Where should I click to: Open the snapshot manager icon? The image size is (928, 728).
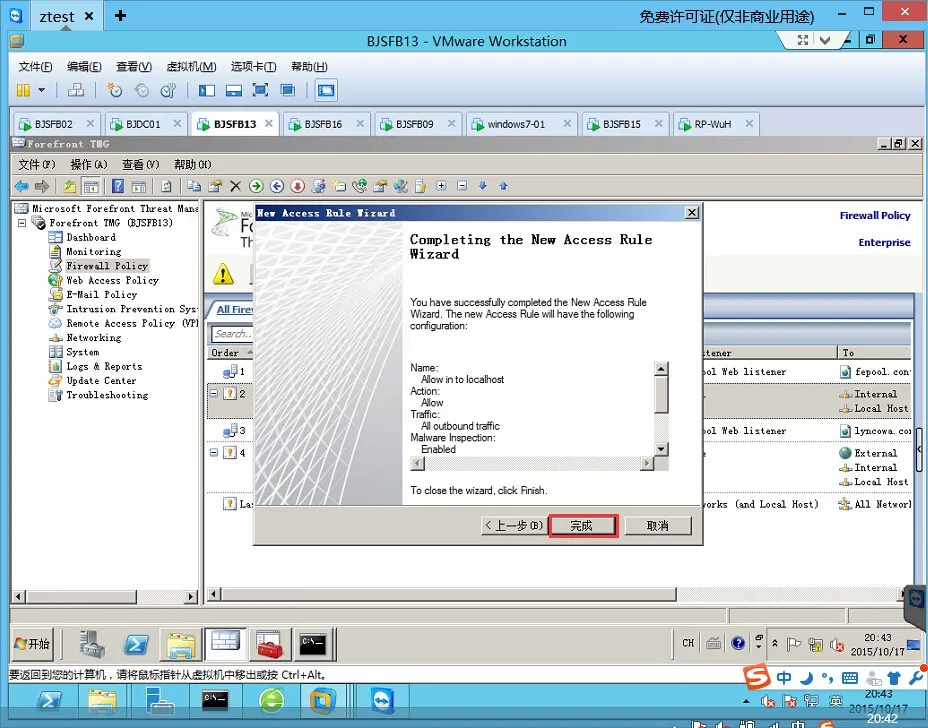(x=169, y=90)
